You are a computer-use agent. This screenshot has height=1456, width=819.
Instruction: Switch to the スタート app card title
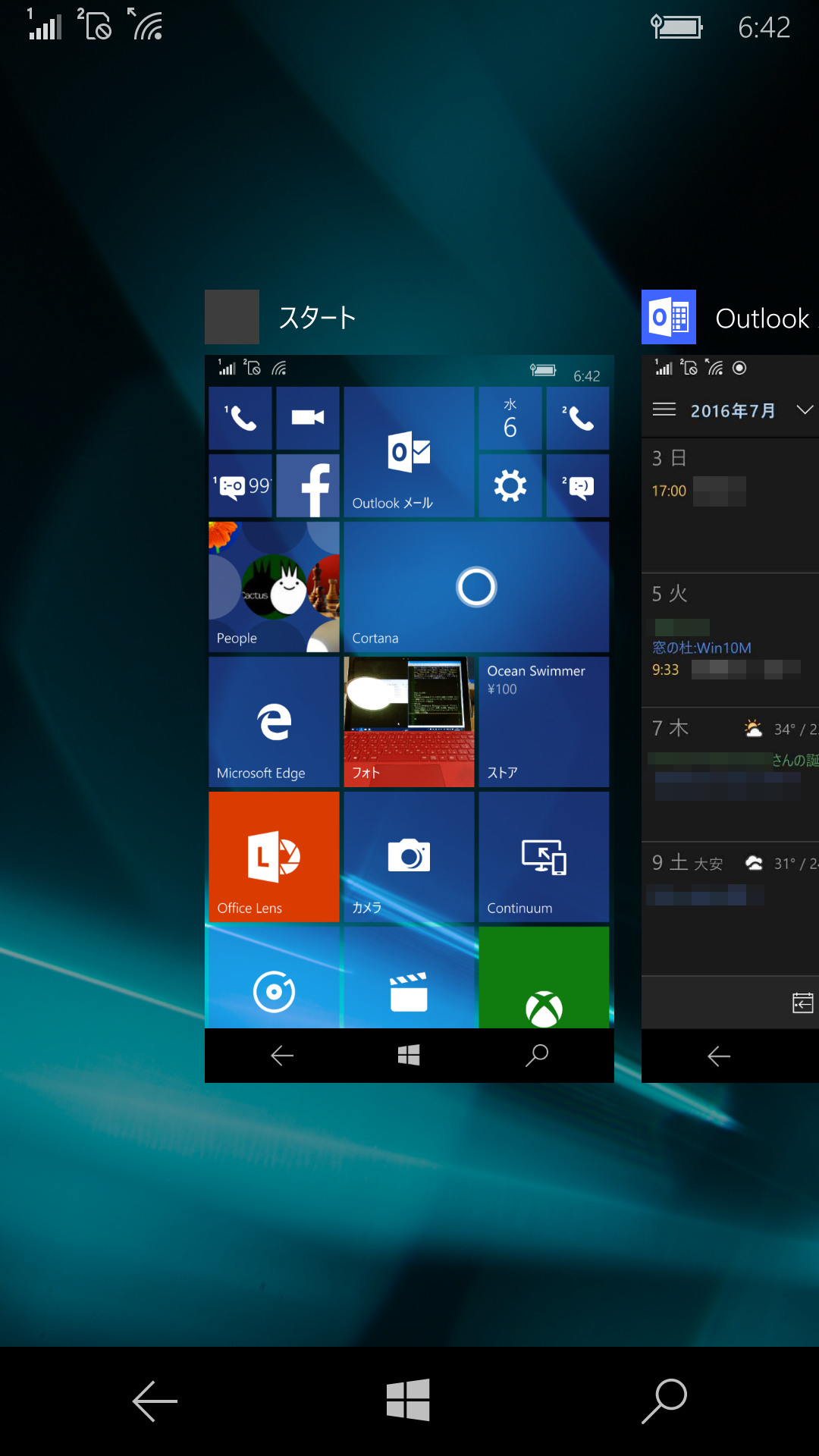[x=318, y=318]
